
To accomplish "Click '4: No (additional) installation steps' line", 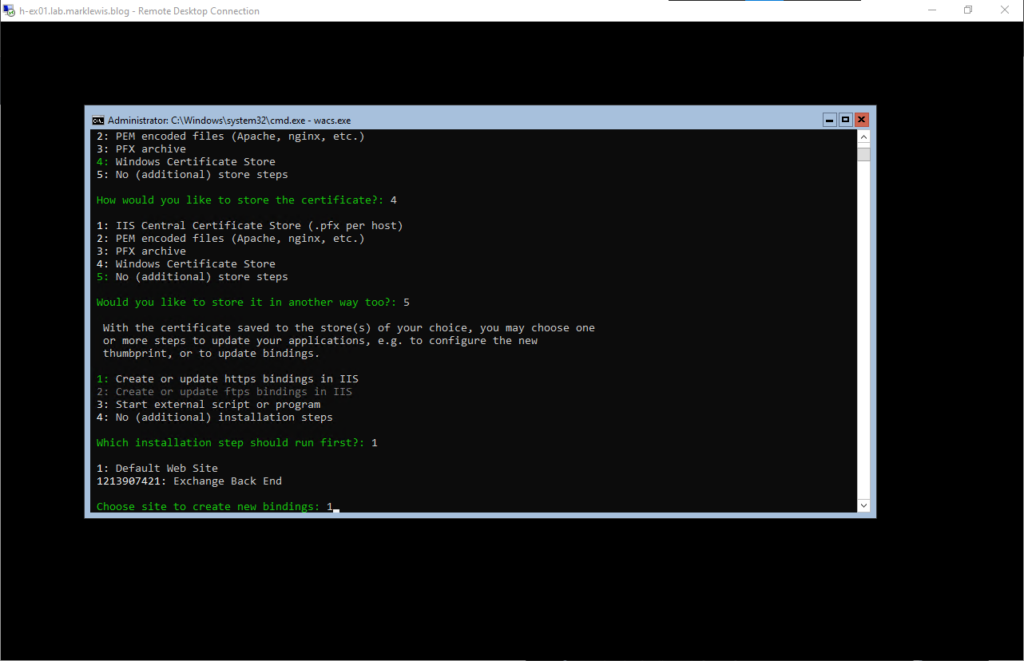I will [x=214, y=417].
